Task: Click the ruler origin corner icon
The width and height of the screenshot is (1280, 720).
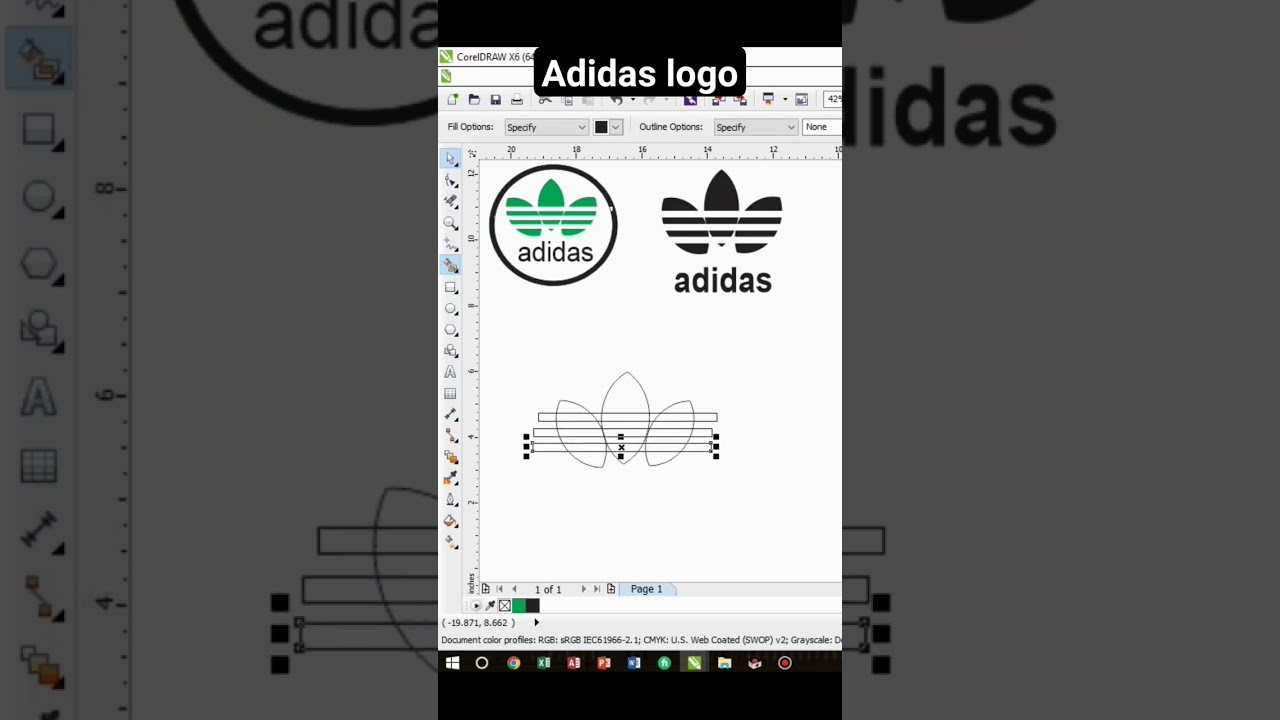Action: [x=472, y=154]
